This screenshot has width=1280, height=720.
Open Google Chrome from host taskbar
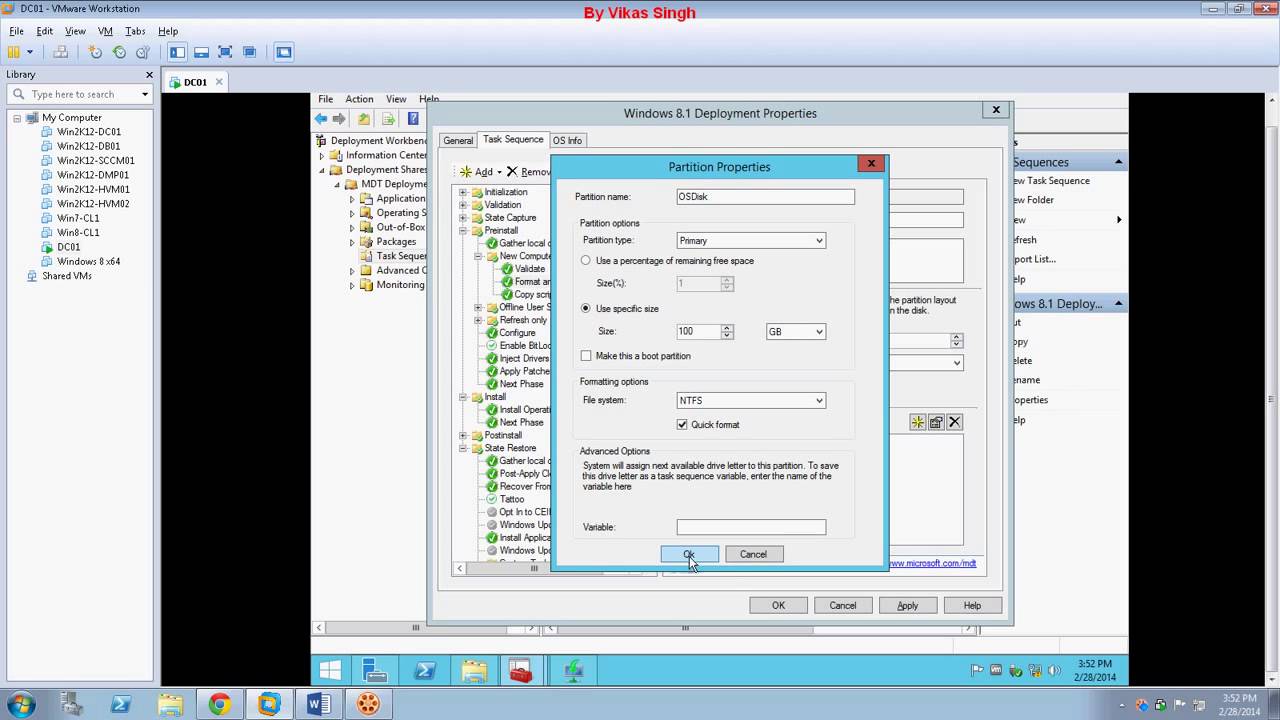point(219,704)
